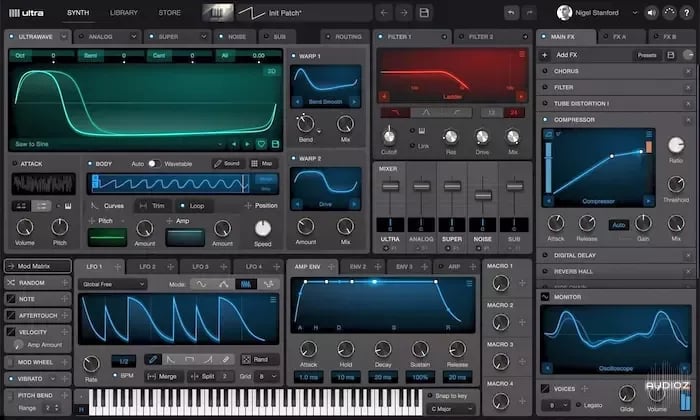The image size is (700, 420).
Task: Enable the Sub oscillator power button
Action: point(266,37)
